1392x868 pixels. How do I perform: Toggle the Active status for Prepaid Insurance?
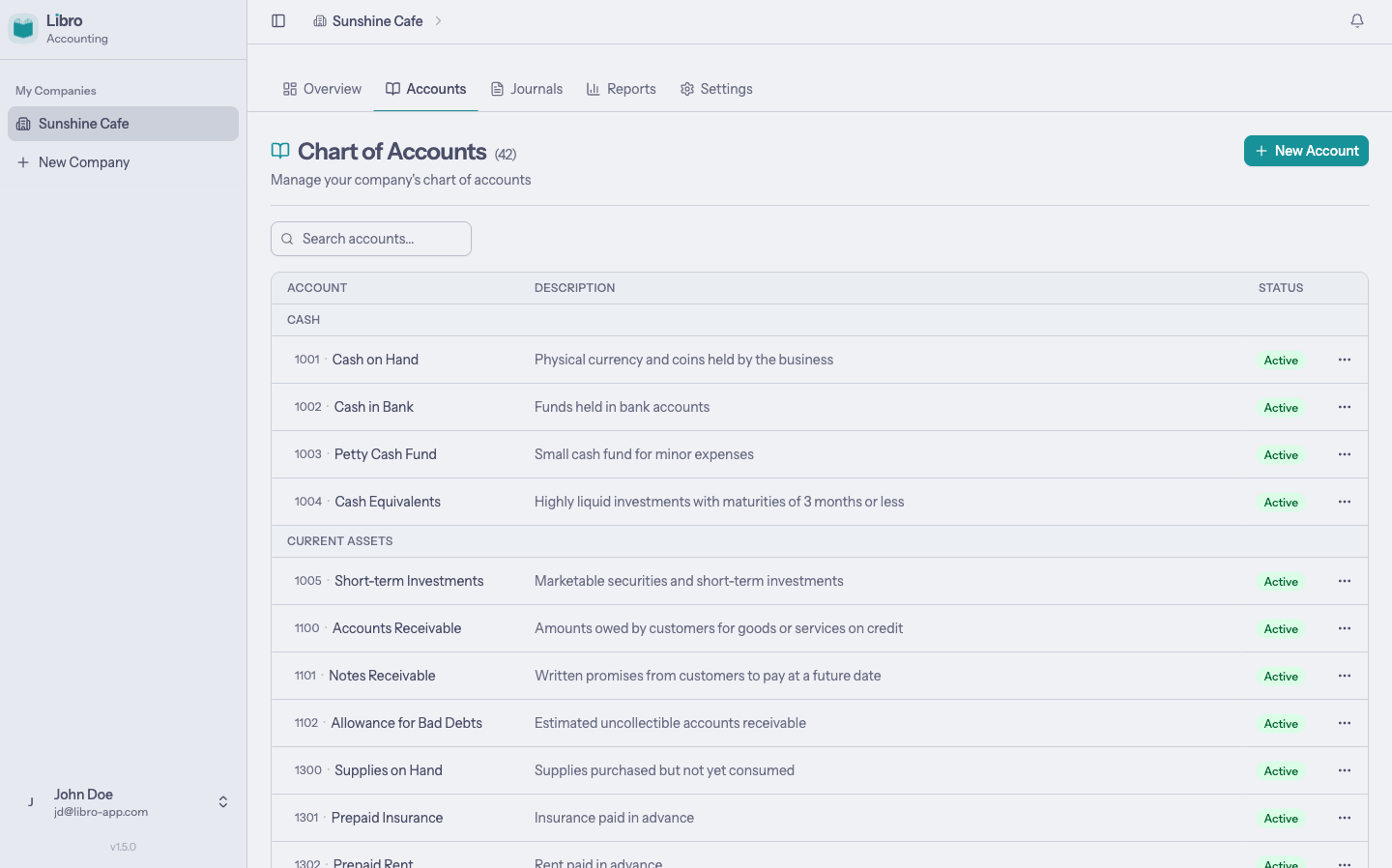[1281, 818]
